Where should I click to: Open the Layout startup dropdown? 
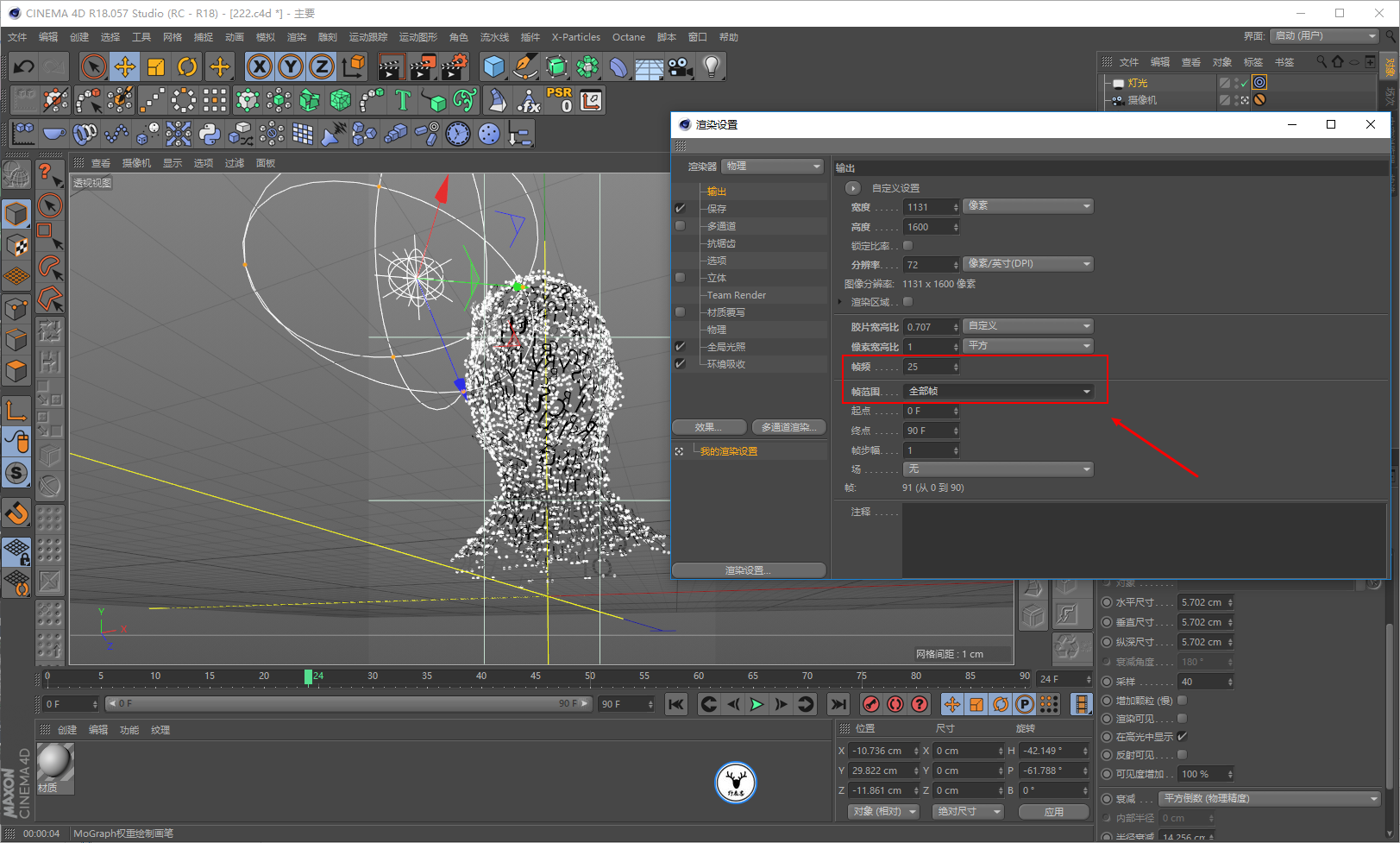coord(1325,36)
